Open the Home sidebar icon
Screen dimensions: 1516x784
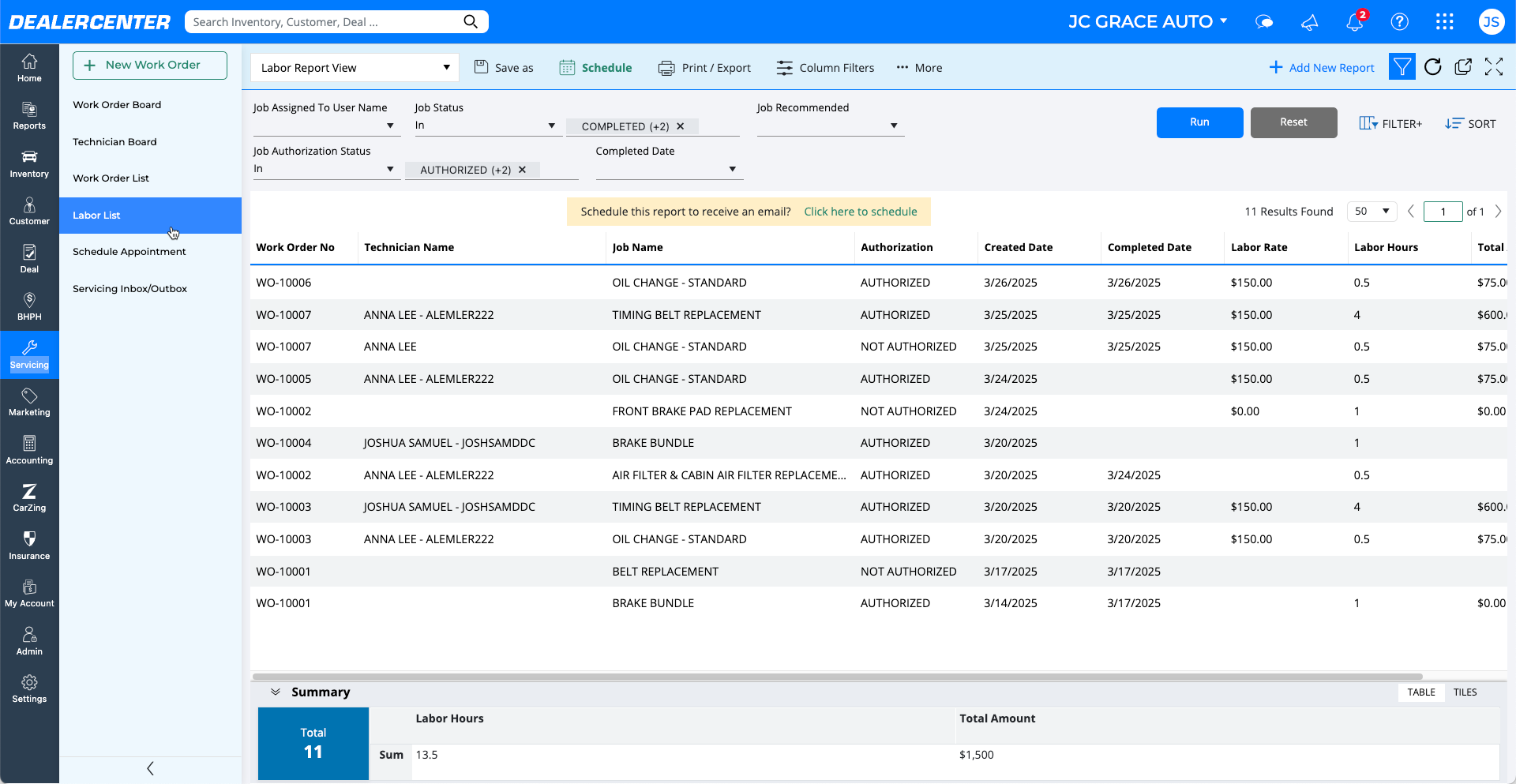29,68
